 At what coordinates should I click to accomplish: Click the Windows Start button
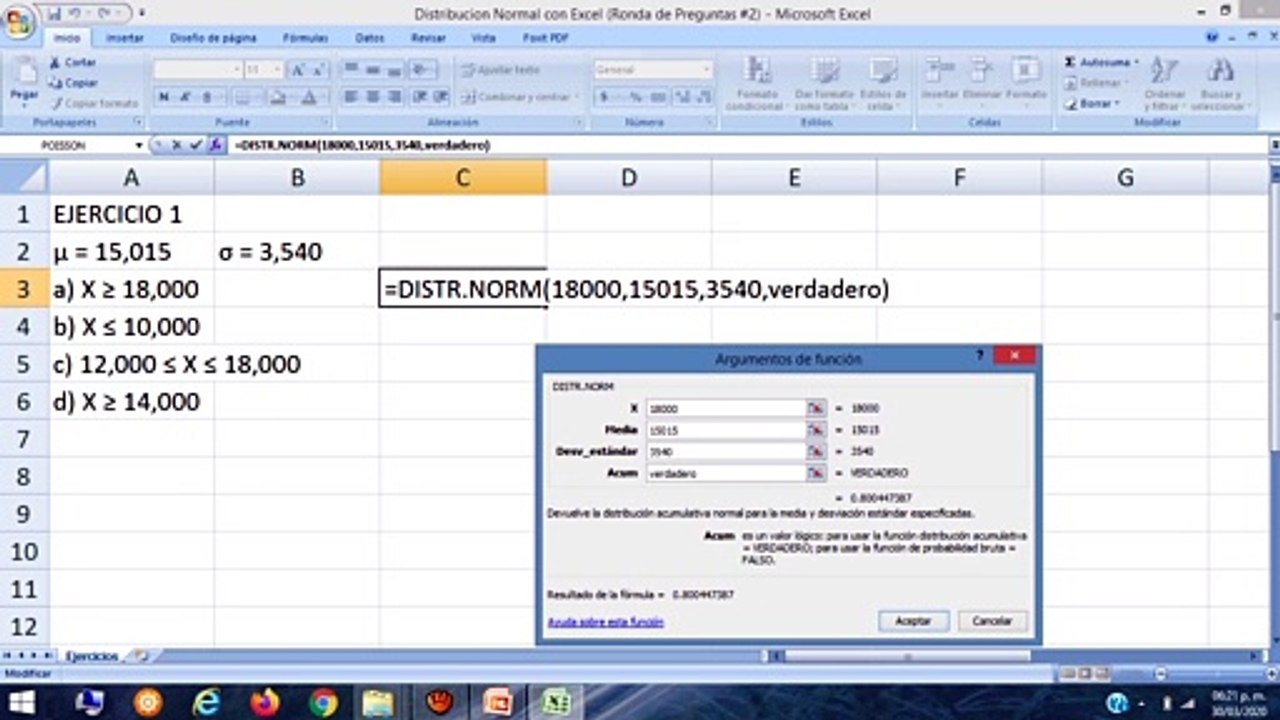coord(20,702)
